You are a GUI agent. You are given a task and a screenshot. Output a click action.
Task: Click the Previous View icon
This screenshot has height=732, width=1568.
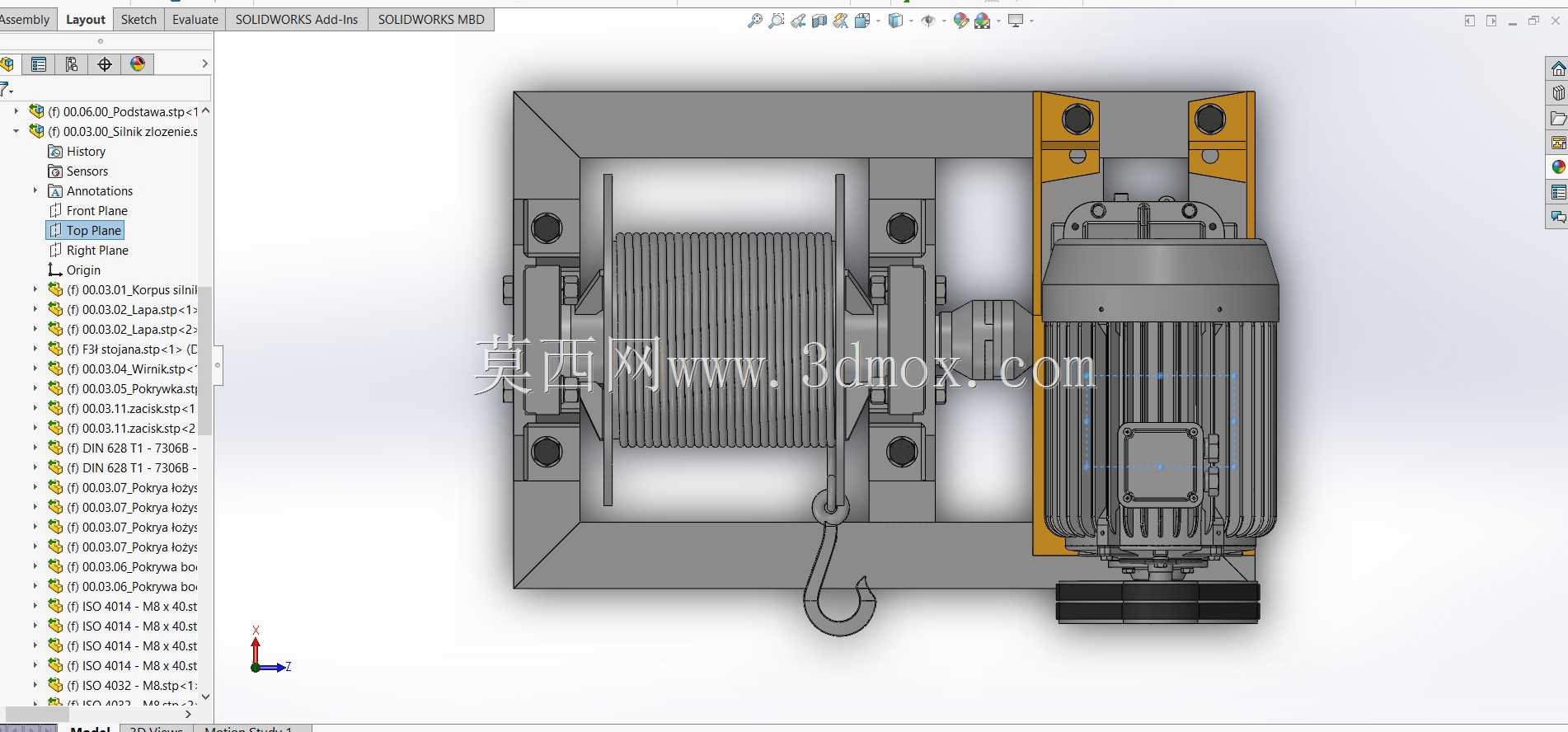[x=797, y=21]
